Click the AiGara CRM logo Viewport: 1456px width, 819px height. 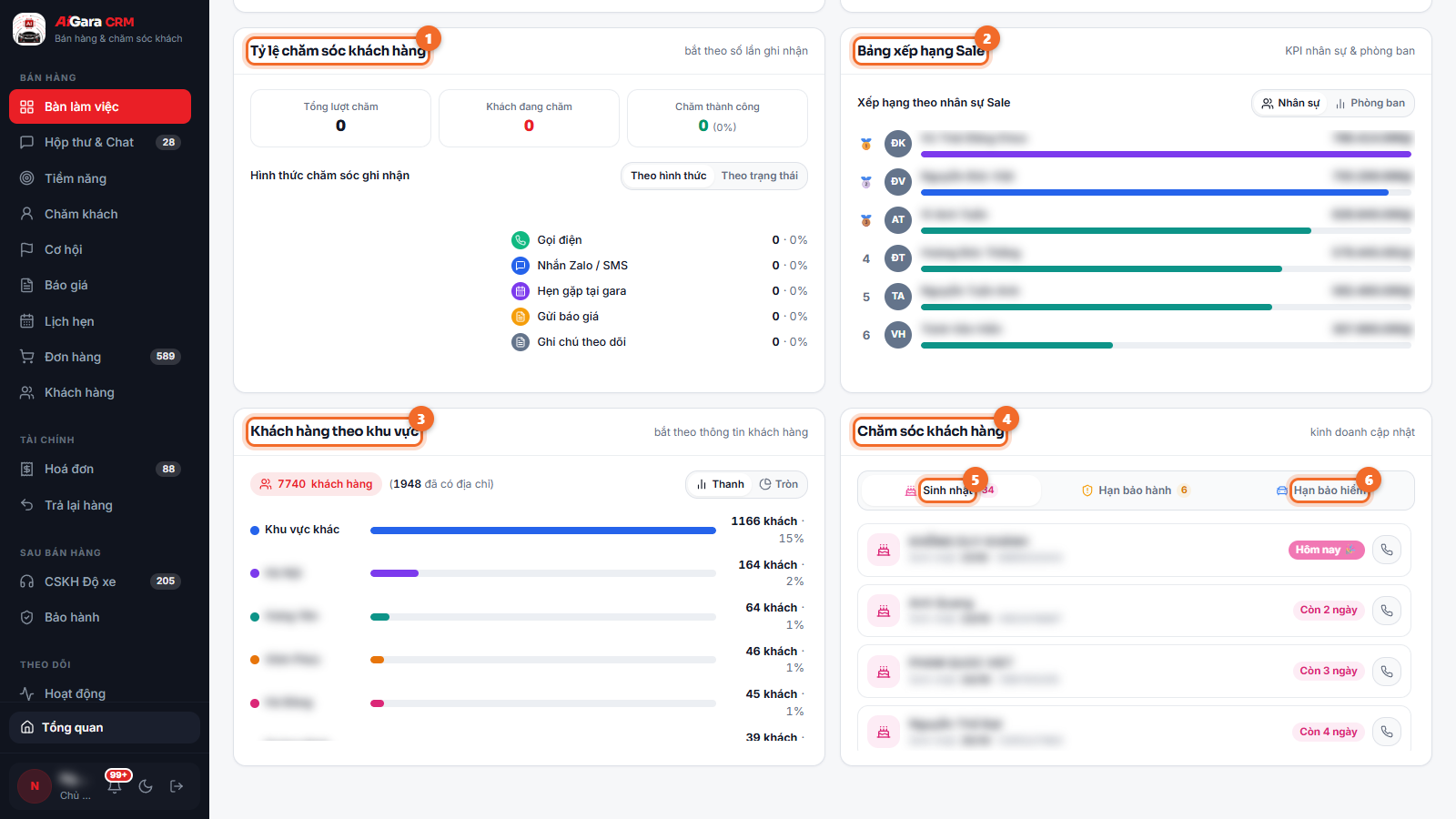click(x=29, y=29)
